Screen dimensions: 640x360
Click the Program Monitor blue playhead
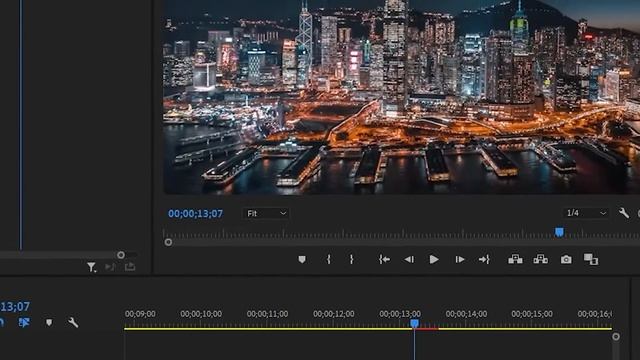point(559,232)
